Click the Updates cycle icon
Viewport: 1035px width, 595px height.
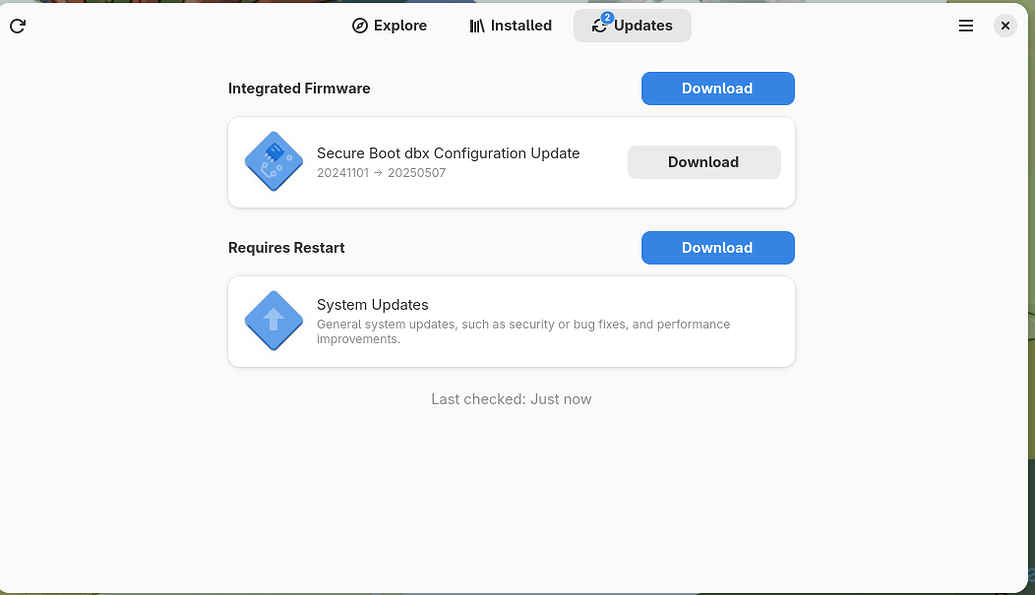[600, 28]
